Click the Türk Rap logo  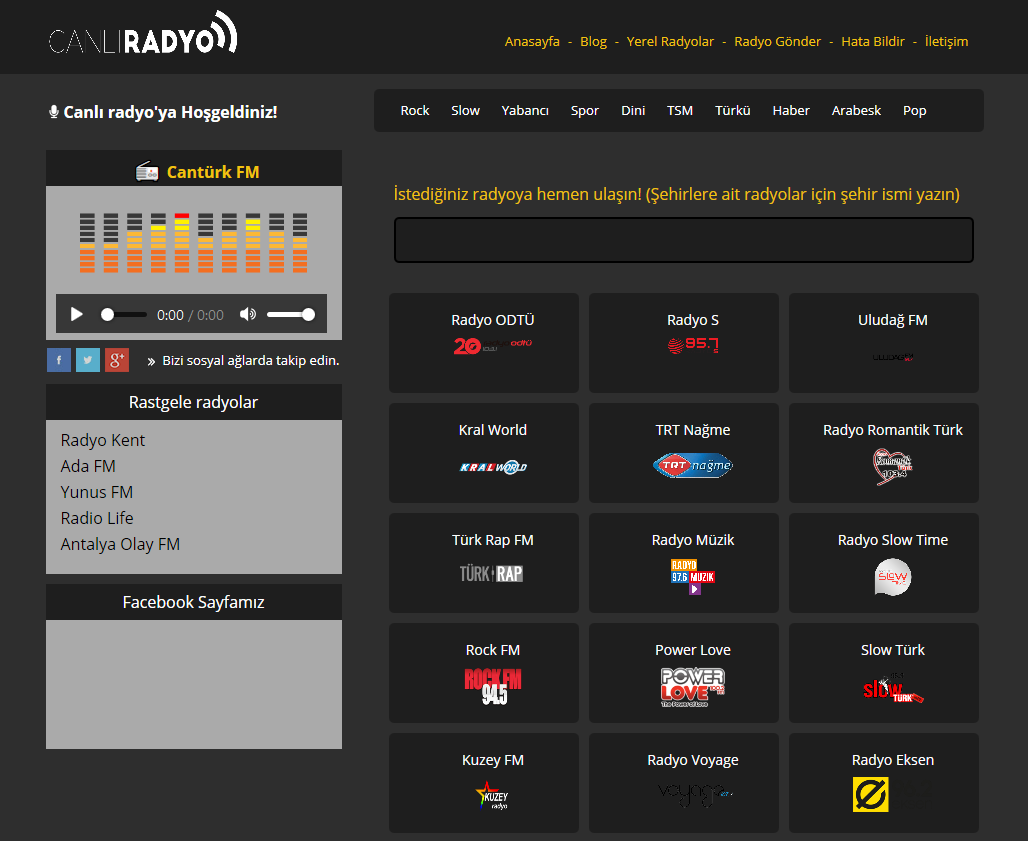coord(491,574)
